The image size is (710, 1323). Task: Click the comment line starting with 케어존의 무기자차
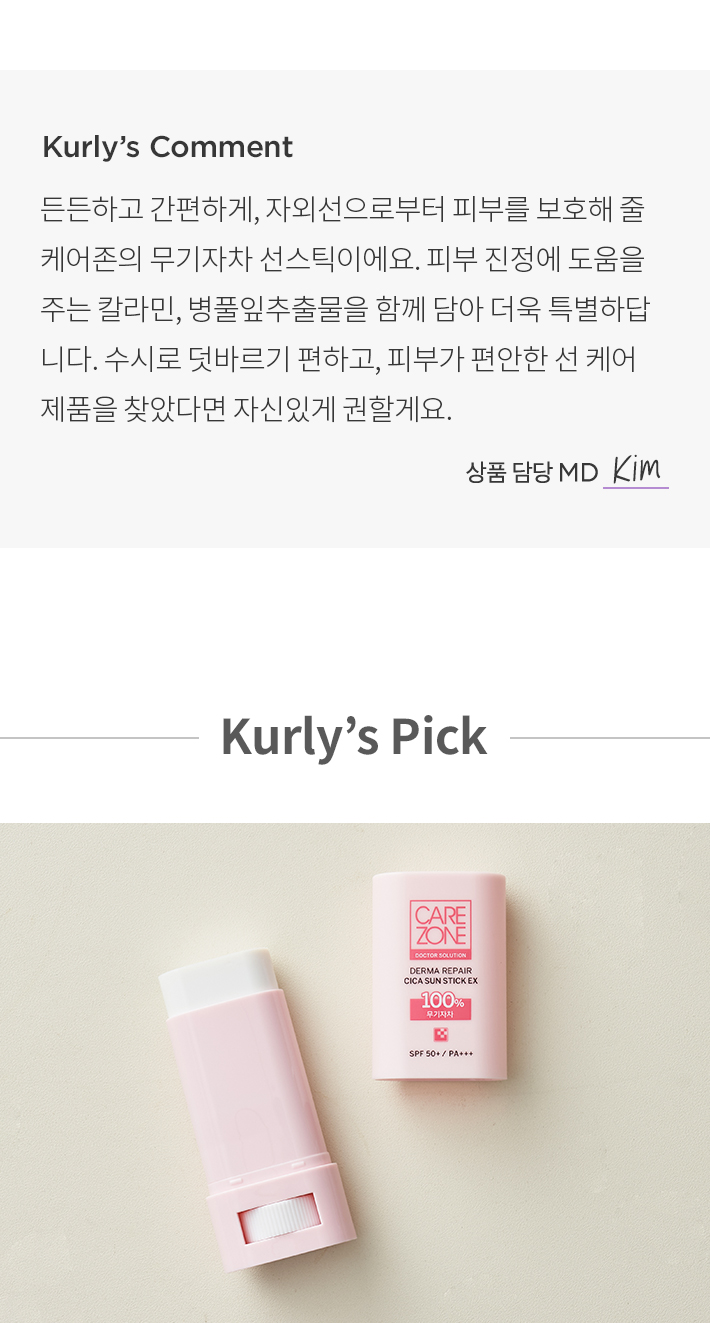[x=343, y=259]
